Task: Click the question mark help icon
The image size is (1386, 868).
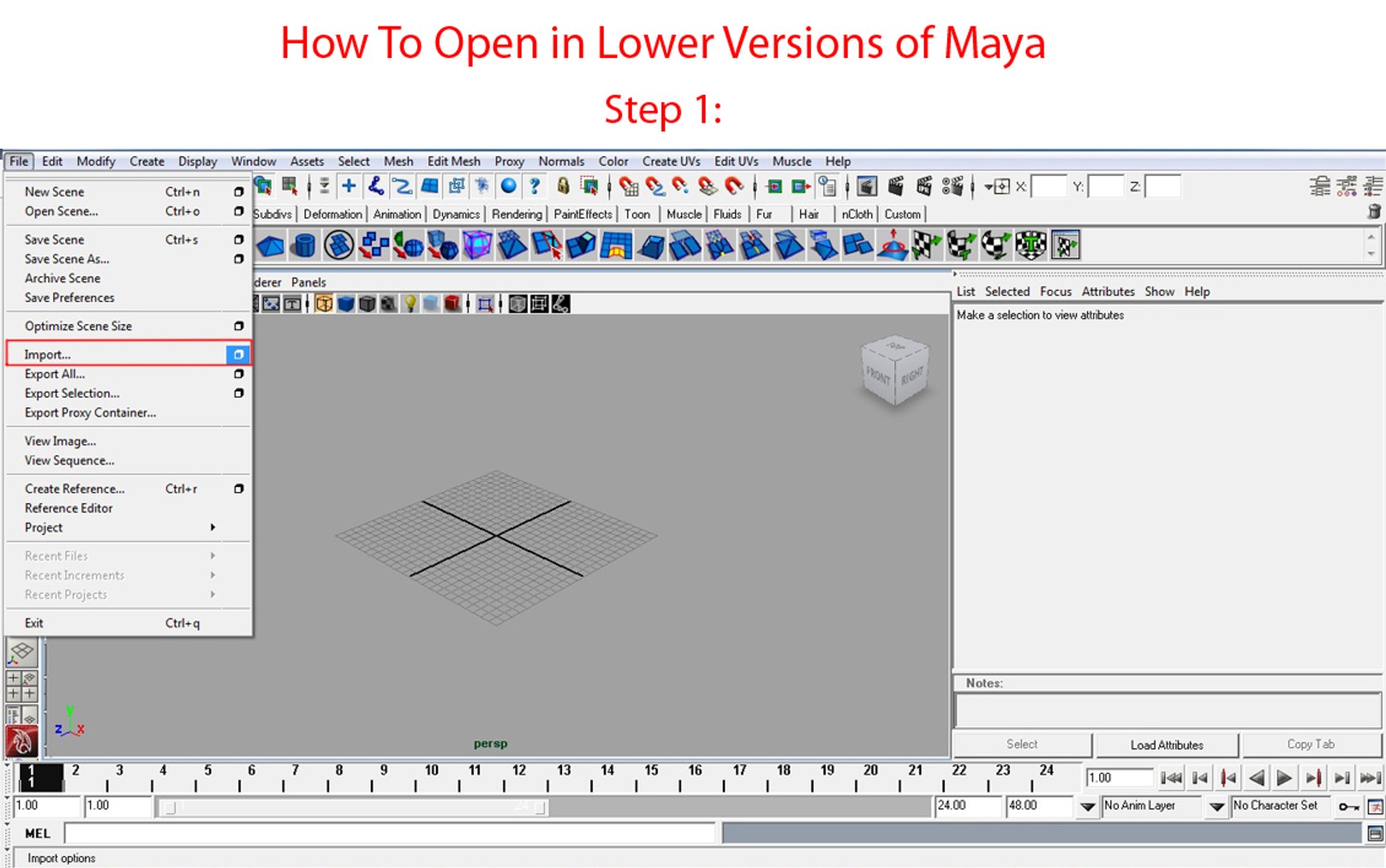Action: point(535,186)
